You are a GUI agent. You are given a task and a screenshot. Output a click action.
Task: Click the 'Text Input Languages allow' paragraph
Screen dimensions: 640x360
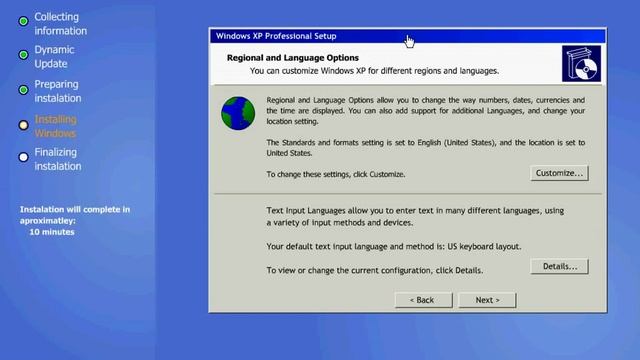coord(415,216)
